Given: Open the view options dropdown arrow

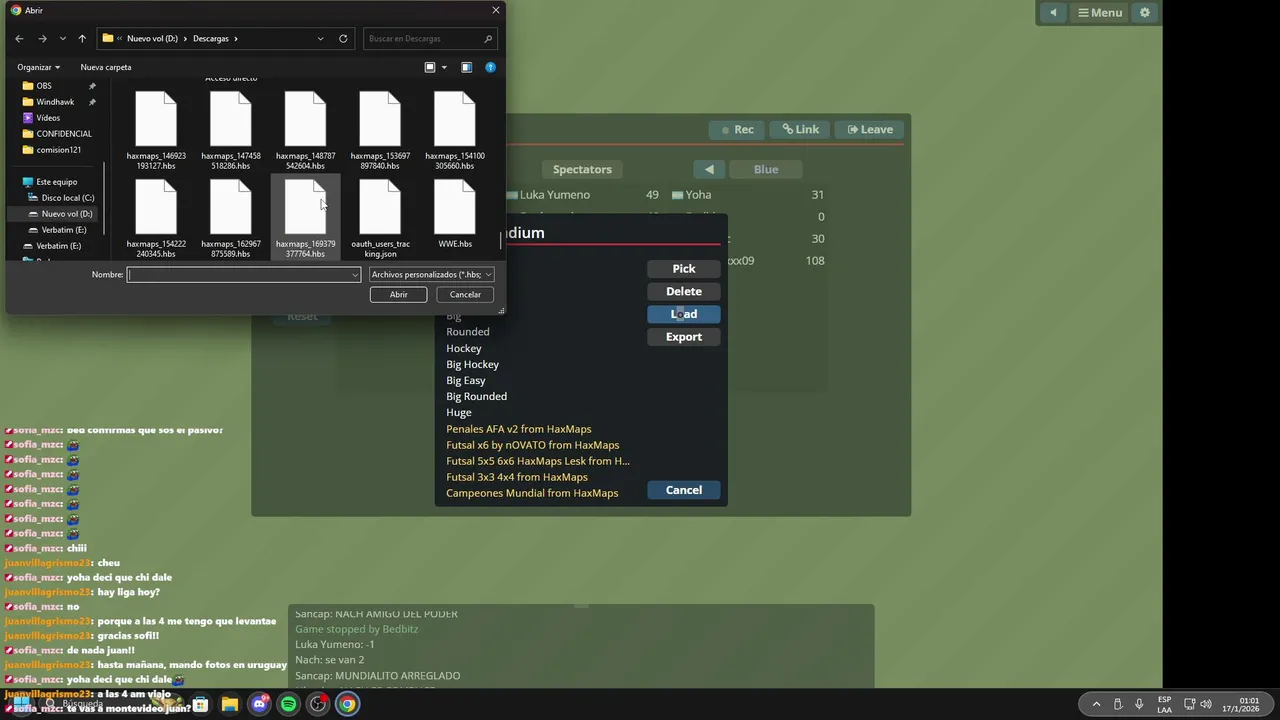Looking at the screenshot, I should (444, 67).
